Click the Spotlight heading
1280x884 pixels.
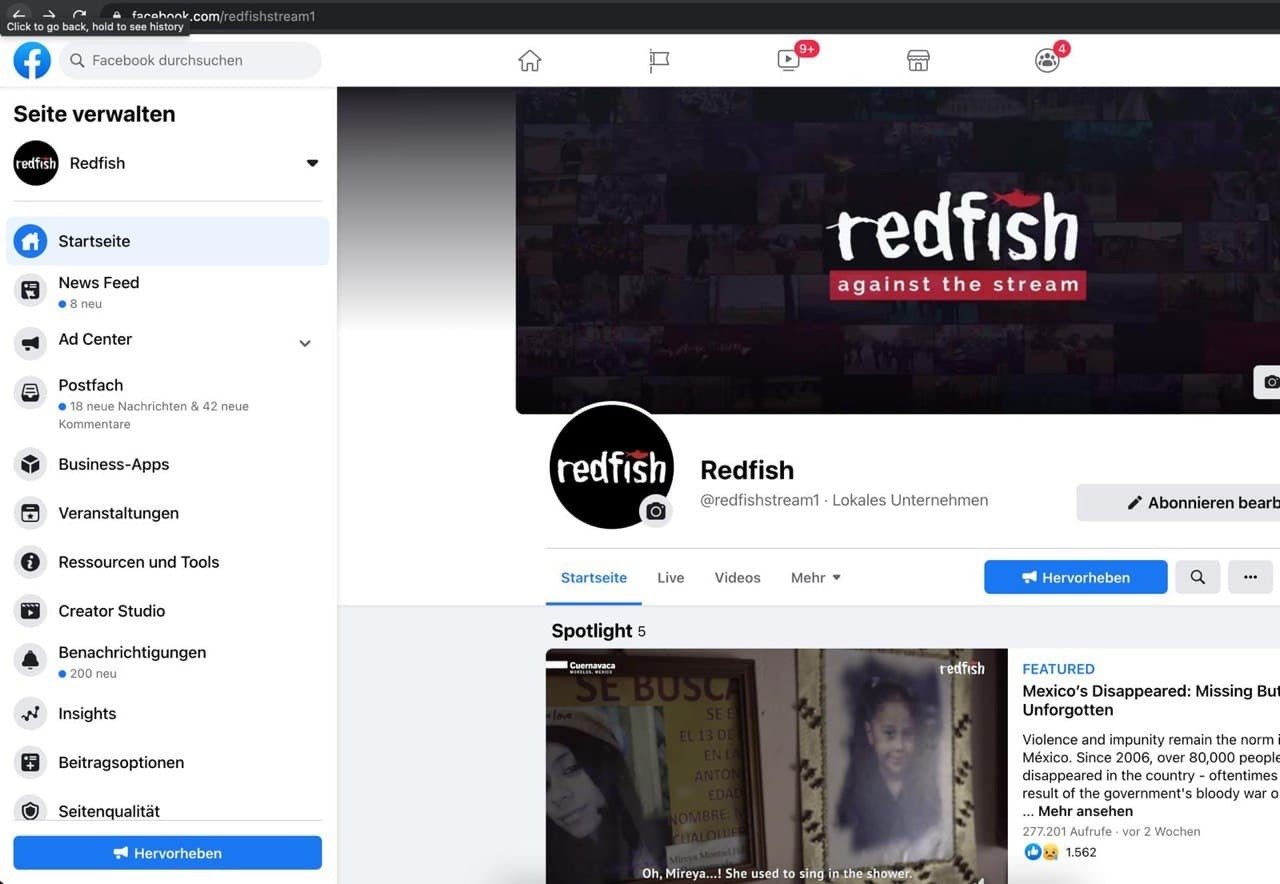[x=592, y=631]
